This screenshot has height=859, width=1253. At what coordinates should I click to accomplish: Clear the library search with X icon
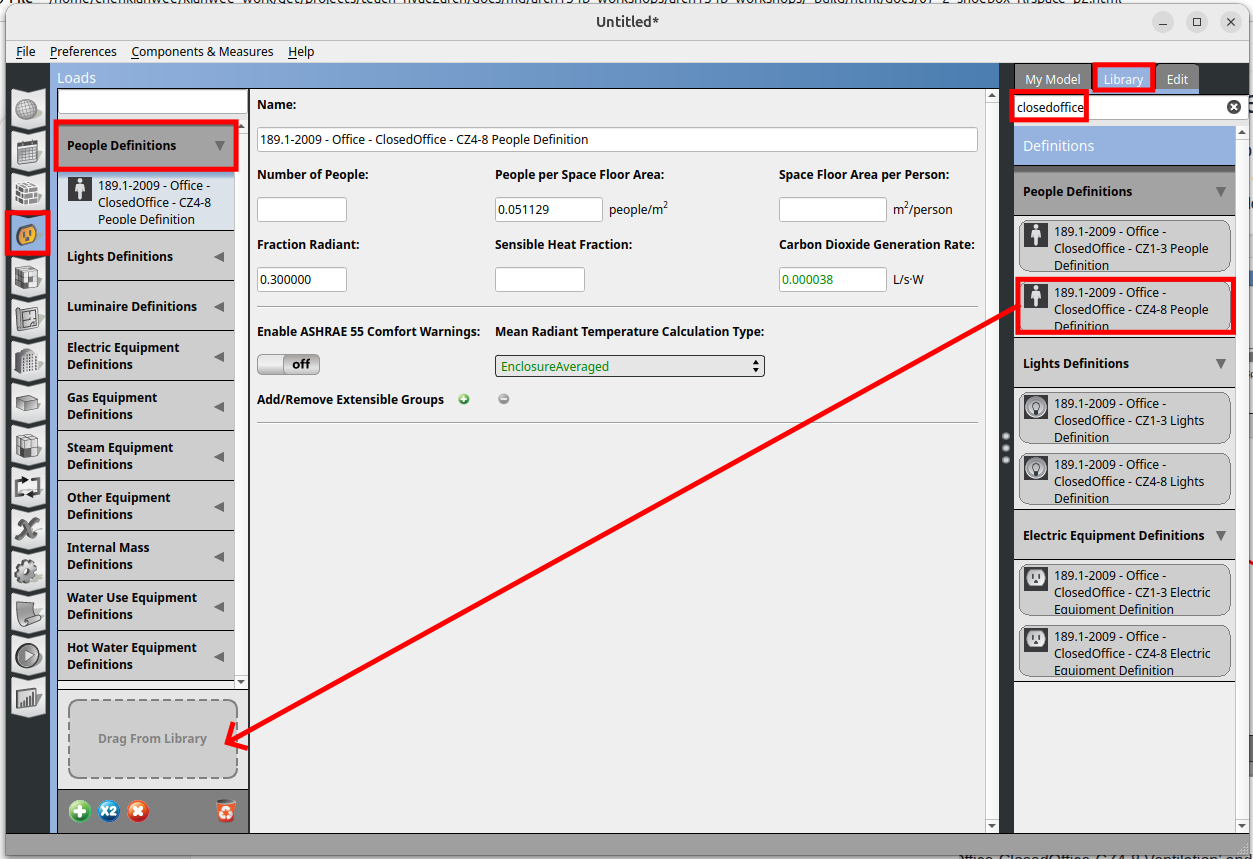[x=1234, y=107]
